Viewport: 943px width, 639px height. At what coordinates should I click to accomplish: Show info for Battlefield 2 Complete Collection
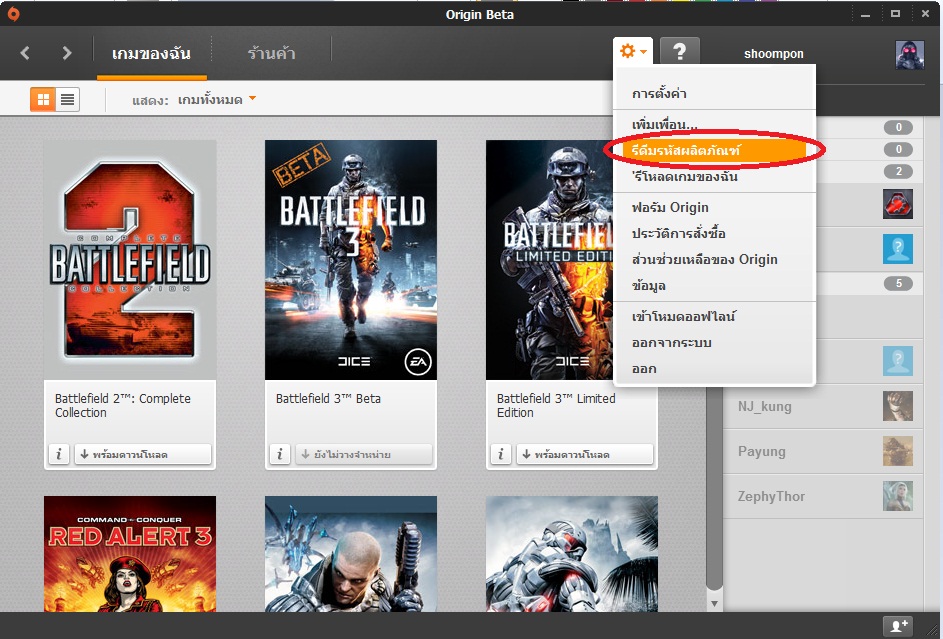pyautogui.click(x=58, y=454)
